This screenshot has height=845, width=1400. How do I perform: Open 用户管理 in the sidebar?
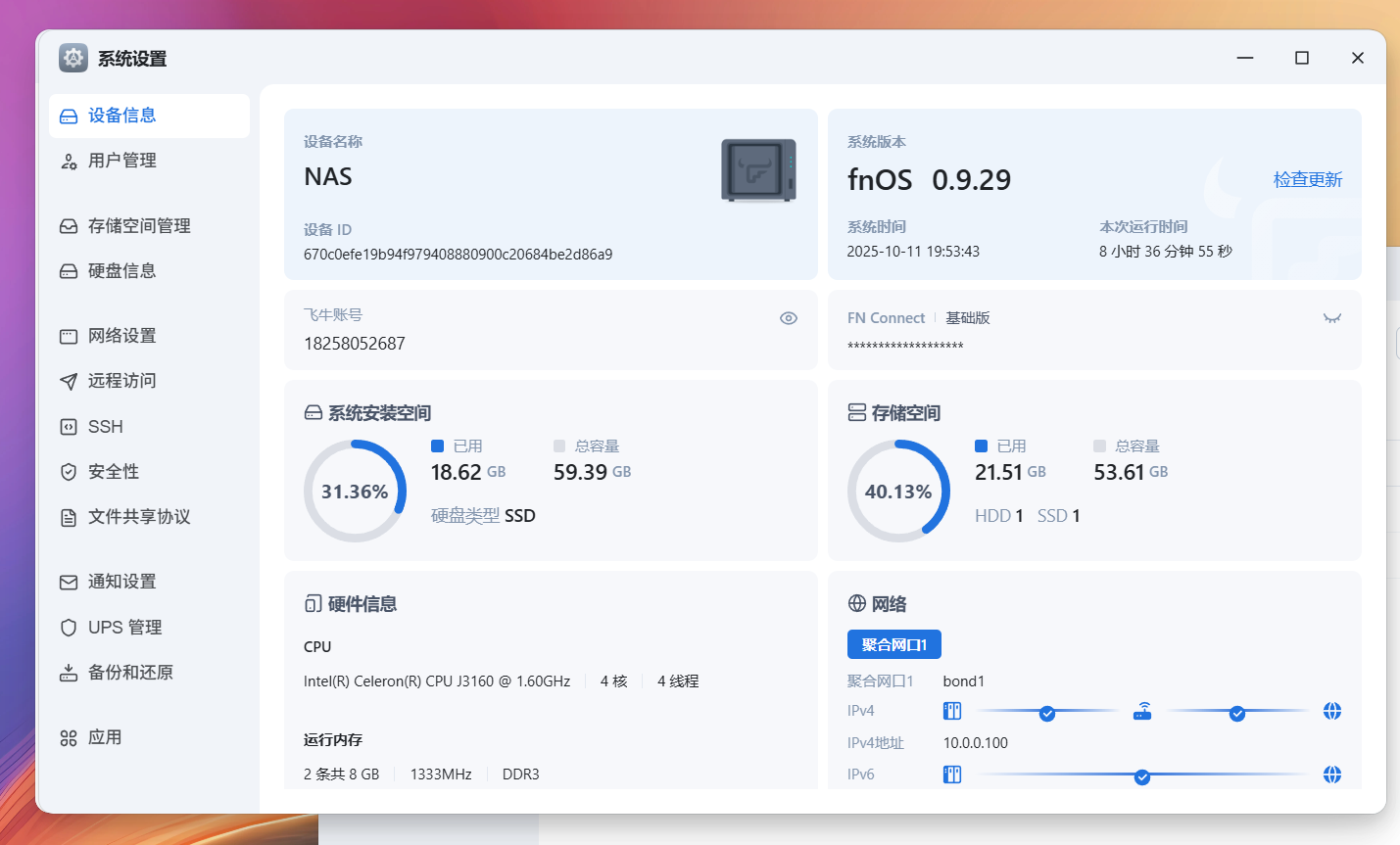[122, 161]
